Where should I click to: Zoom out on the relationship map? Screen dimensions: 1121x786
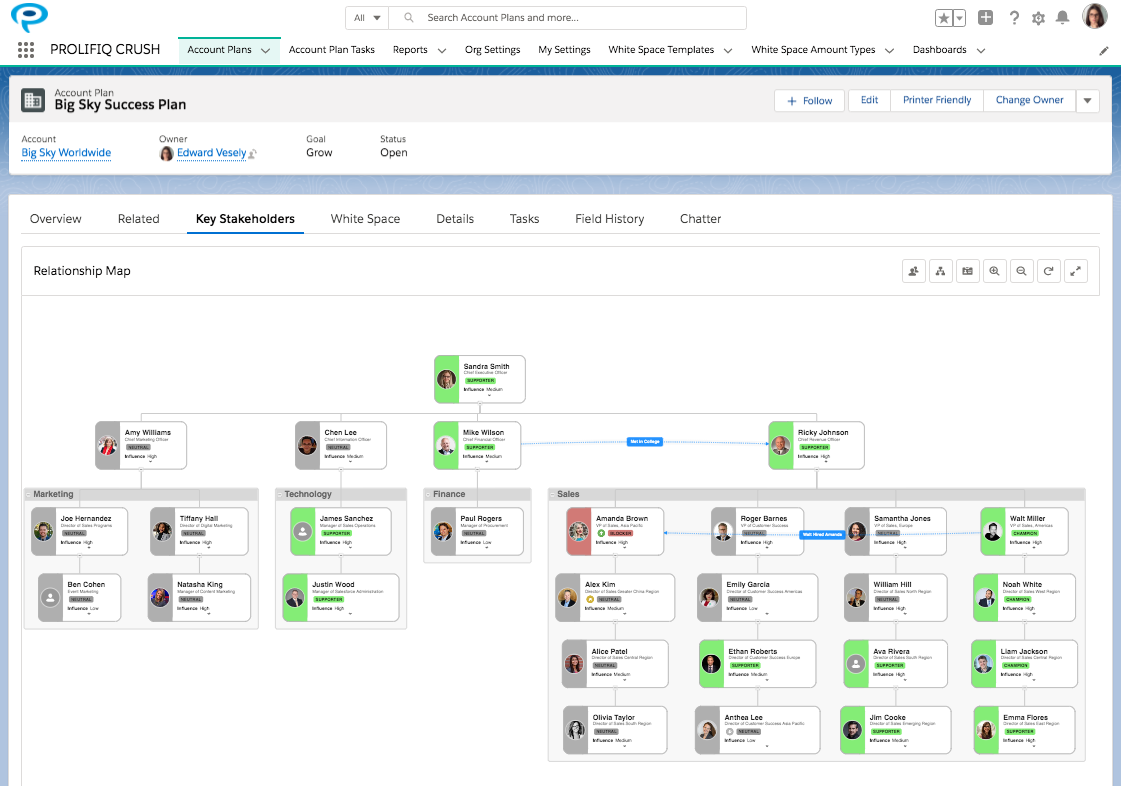[1021, 270]
